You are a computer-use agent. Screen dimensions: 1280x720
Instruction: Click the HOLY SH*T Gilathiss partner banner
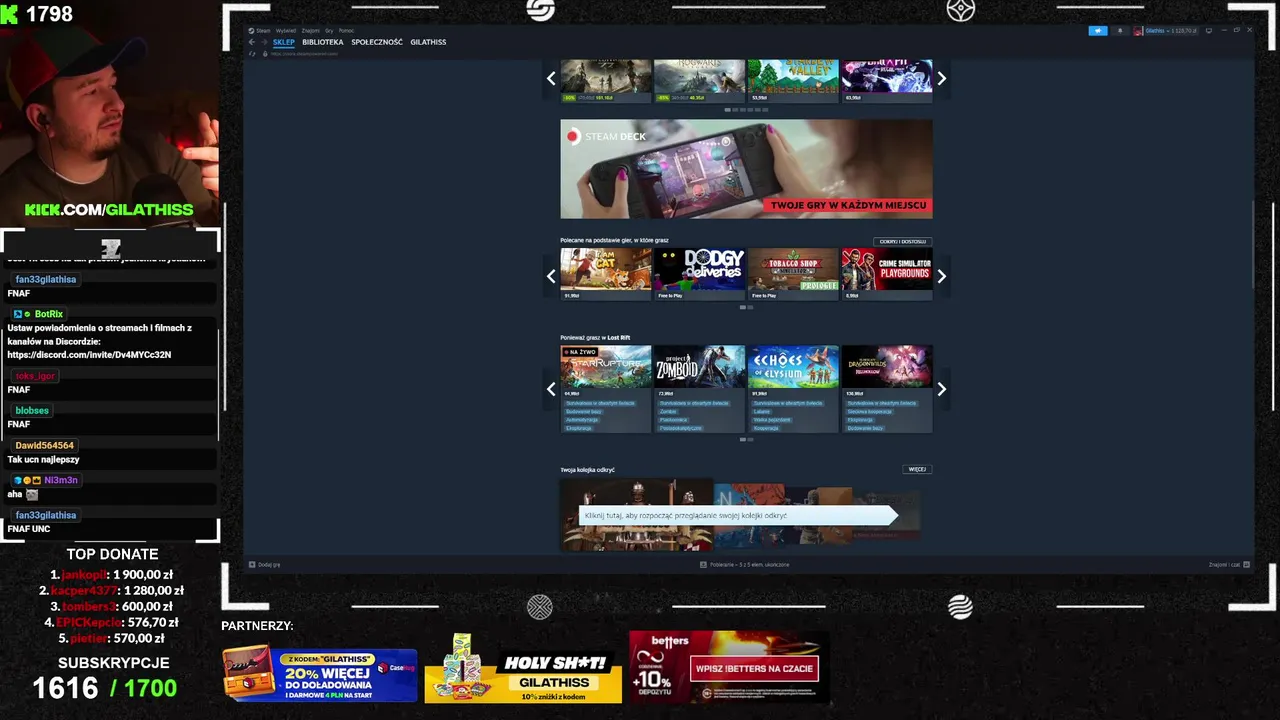point(523,669)
